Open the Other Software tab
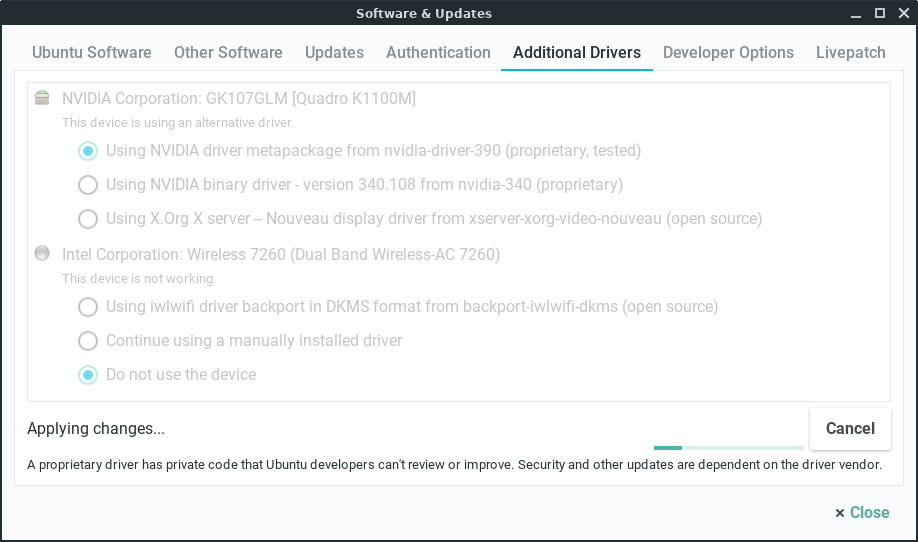Image resolution: width=918 pixels, height=542 pixels. tap(228, 53)
